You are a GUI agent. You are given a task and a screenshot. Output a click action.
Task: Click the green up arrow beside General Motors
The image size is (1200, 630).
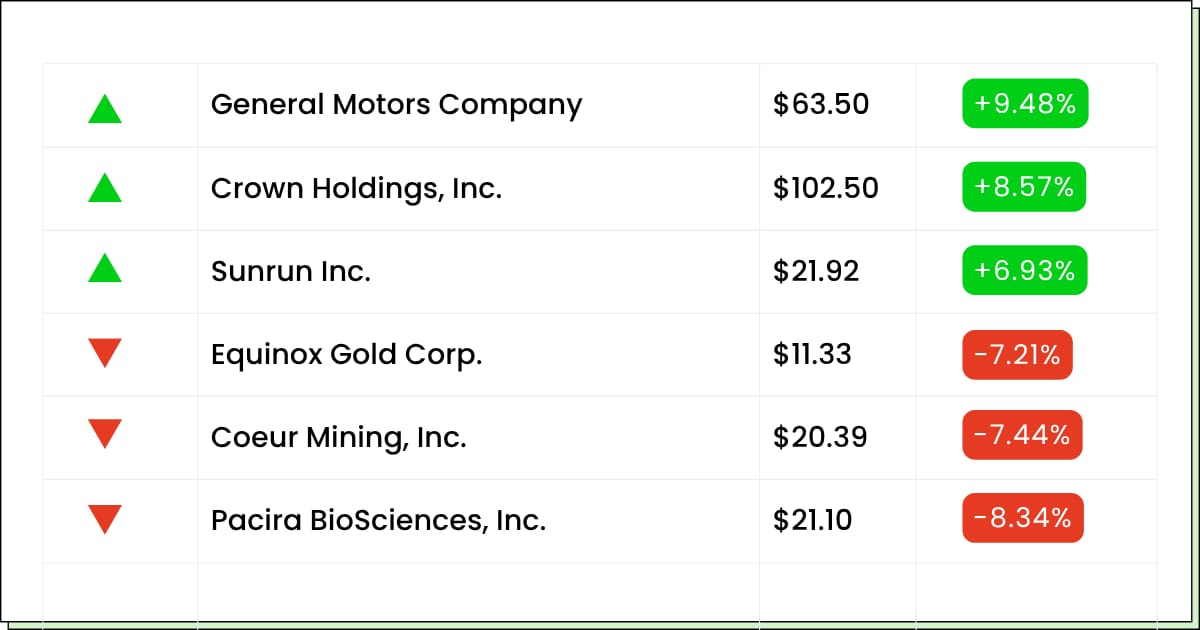[105, 108]
